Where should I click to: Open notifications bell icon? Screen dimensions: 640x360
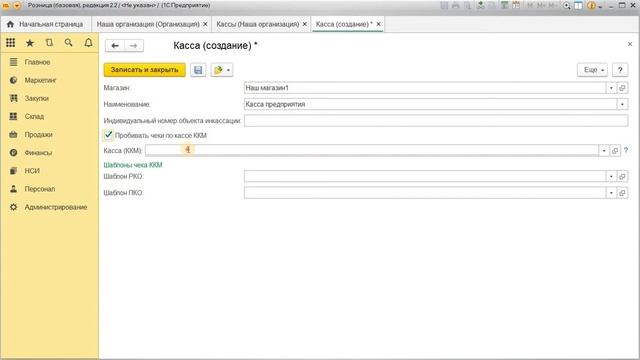pos(88,43)
